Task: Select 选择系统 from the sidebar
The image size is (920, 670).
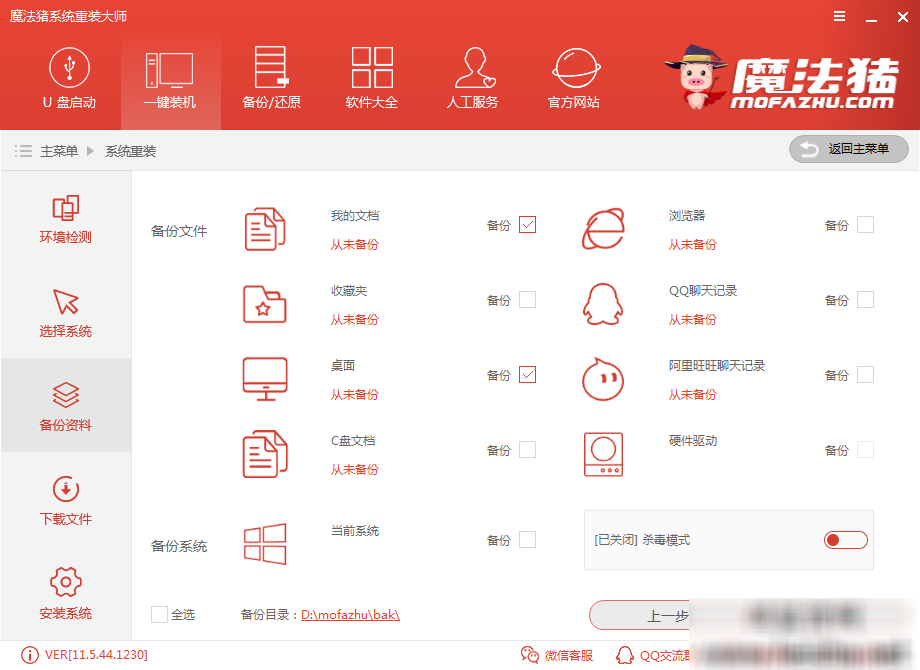Action: (65, 311)
